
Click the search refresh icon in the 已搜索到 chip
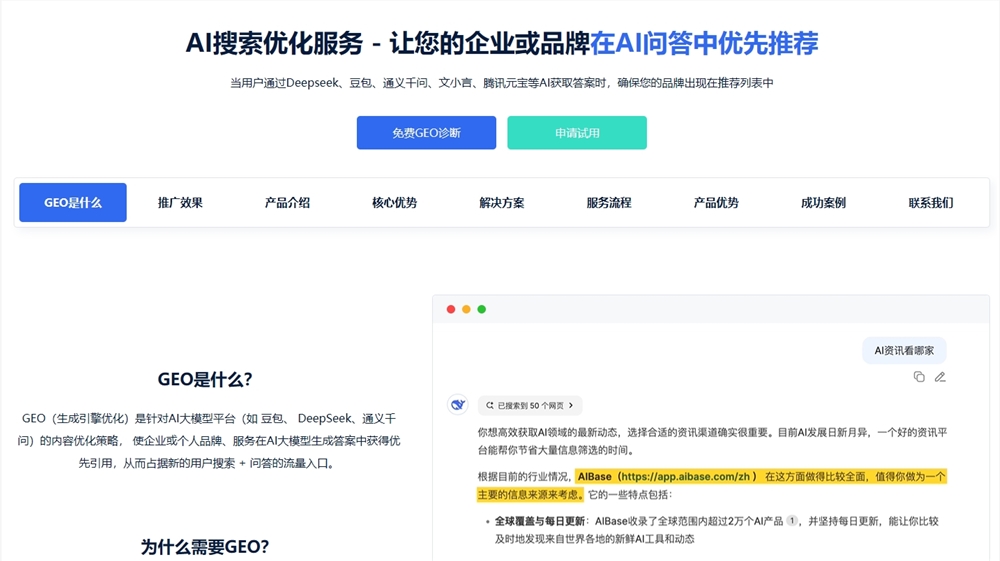(x=490, y=405)
